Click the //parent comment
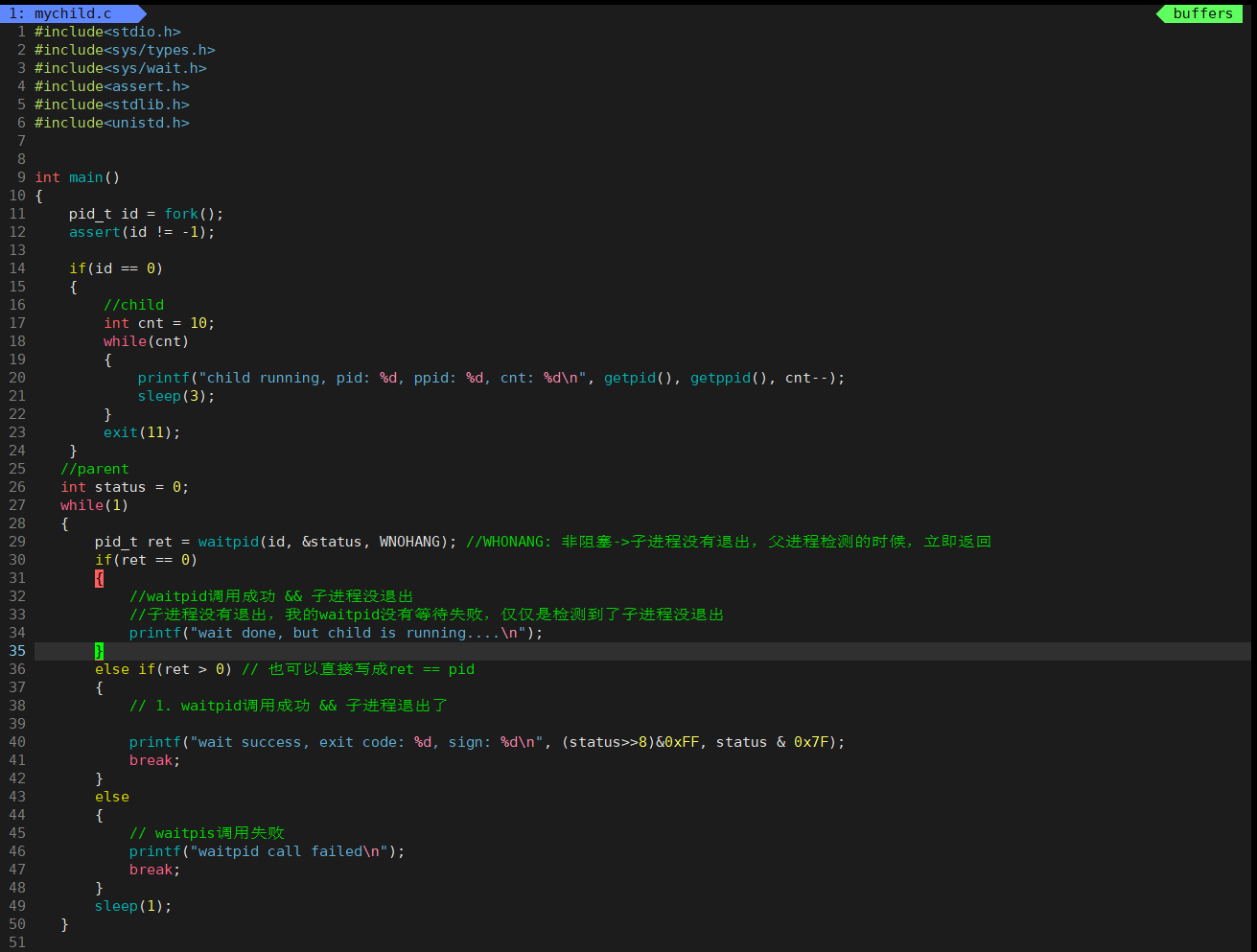 point(94,469)
